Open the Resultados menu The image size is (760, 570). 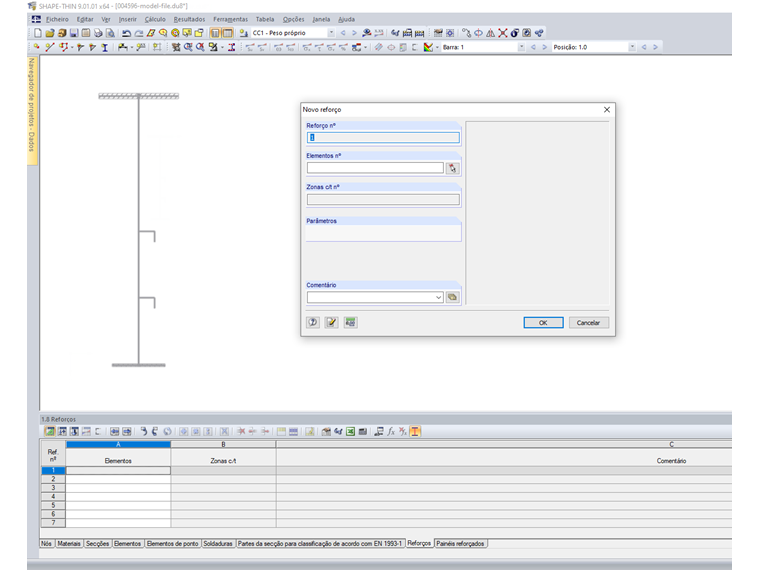(189, 19)
